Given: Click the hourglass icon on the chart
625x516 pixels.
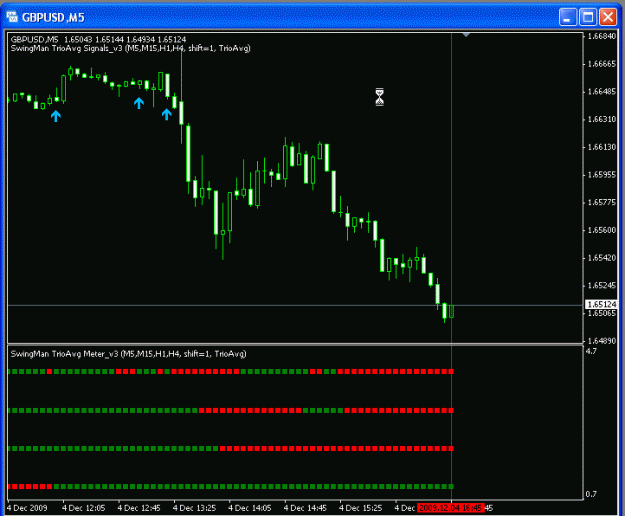Looking at the screenshot, I should click(x=379, y=97).
